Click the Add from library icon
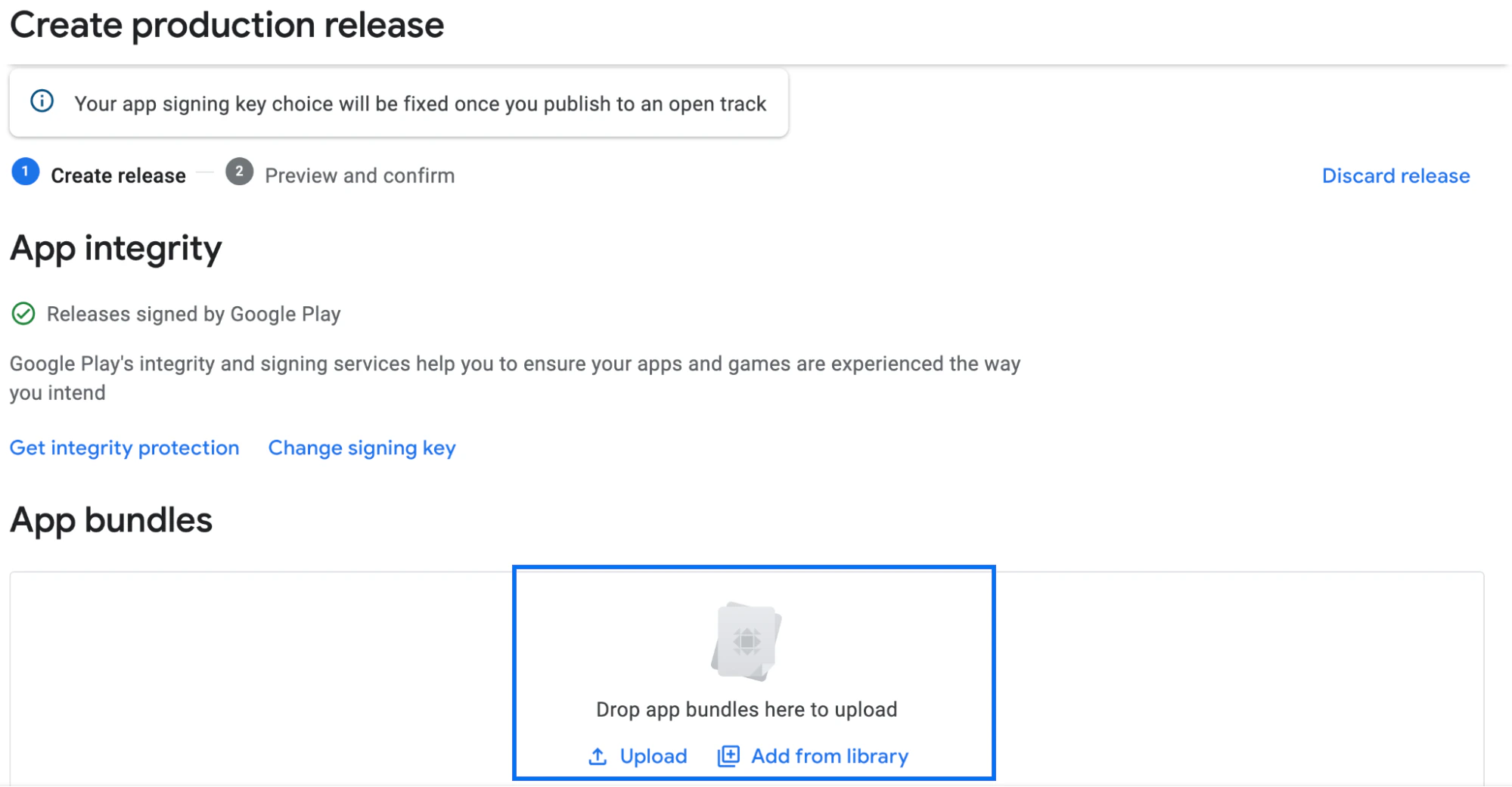The height and width of the screenshot is (787, 1512). 727,755
